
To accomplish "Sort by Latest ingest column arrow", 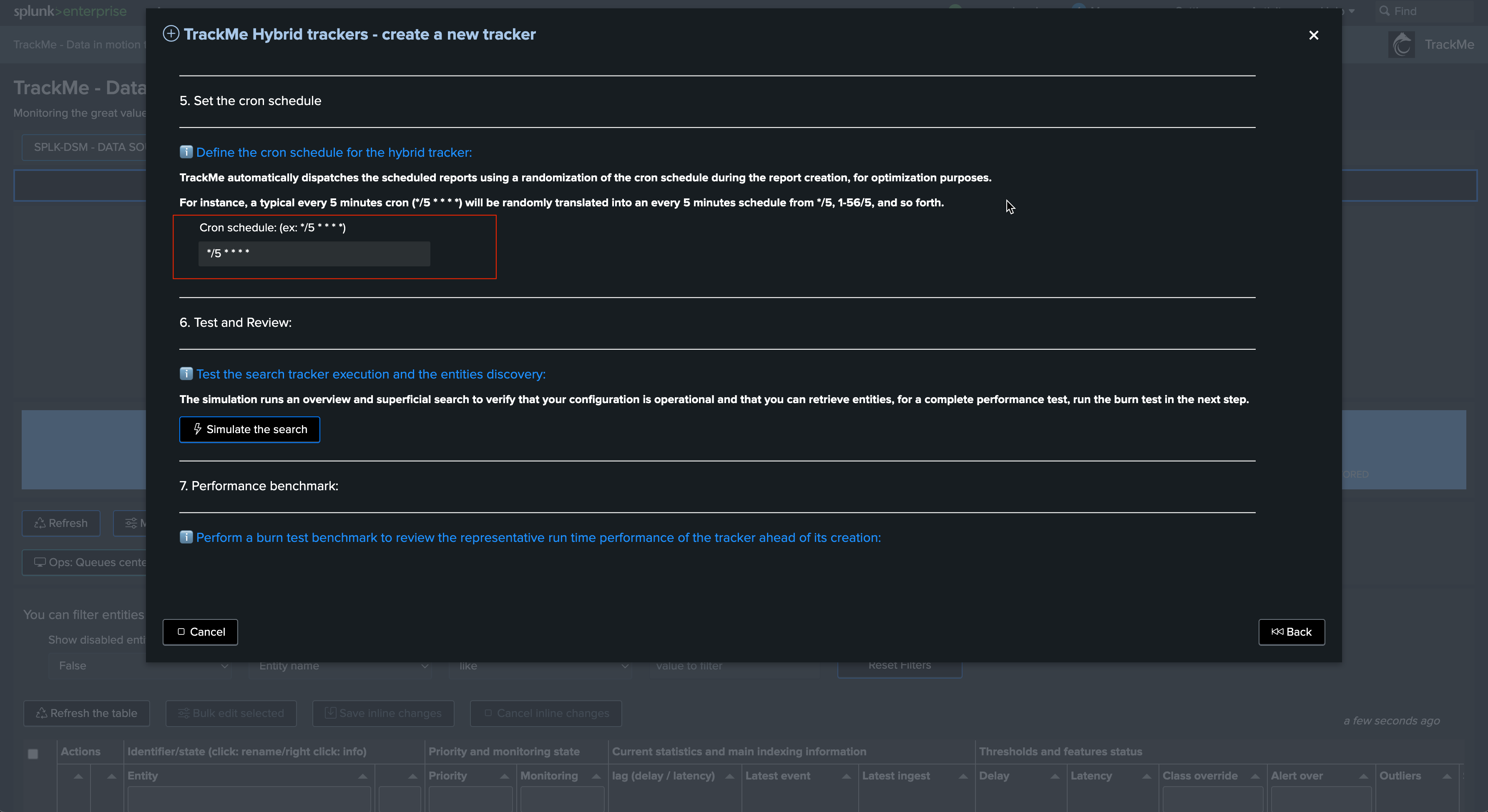I will (x=963, y=776).
